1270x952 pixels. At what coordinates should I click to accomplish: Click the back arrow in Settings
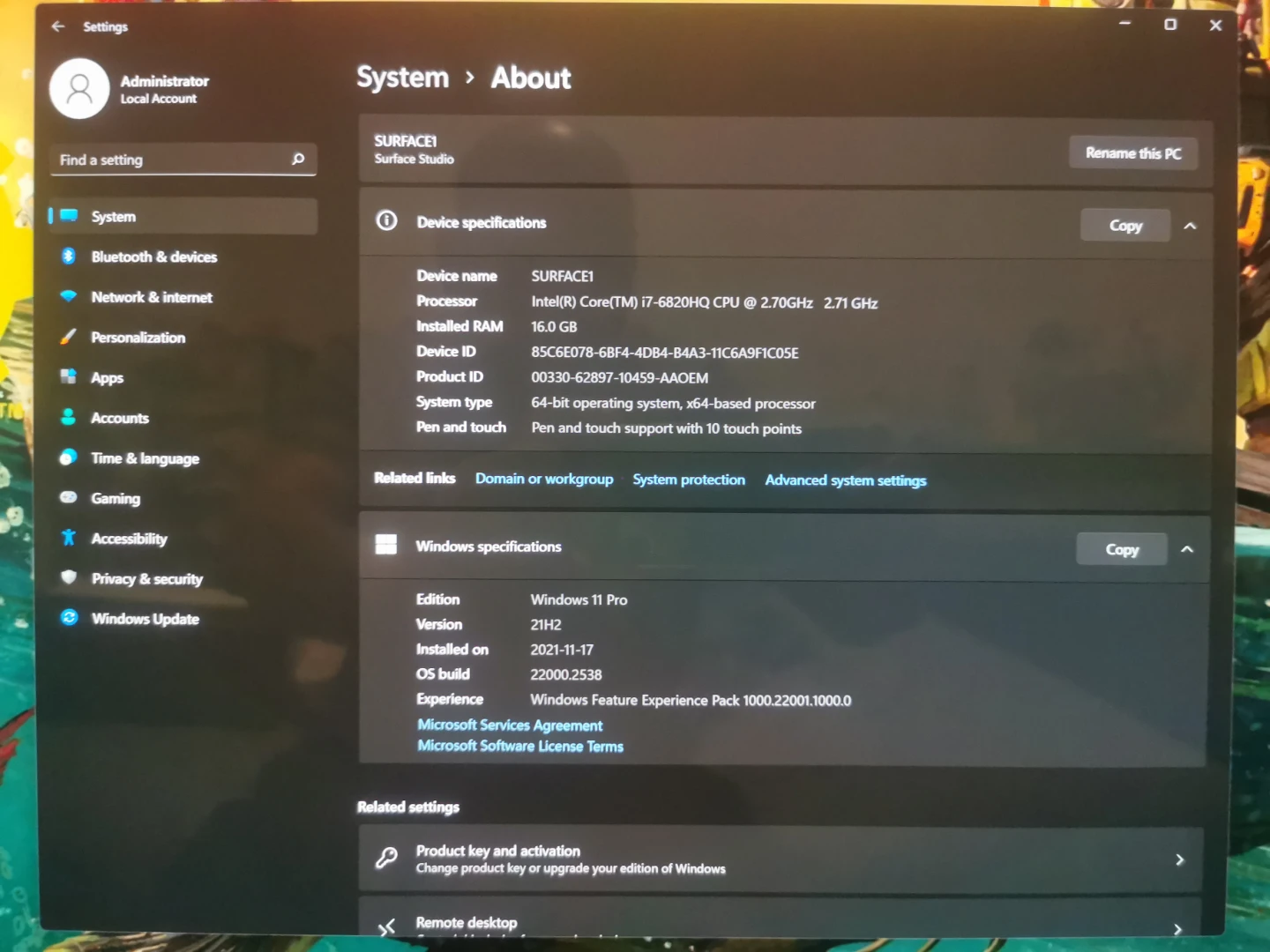(x=58, y=26)
